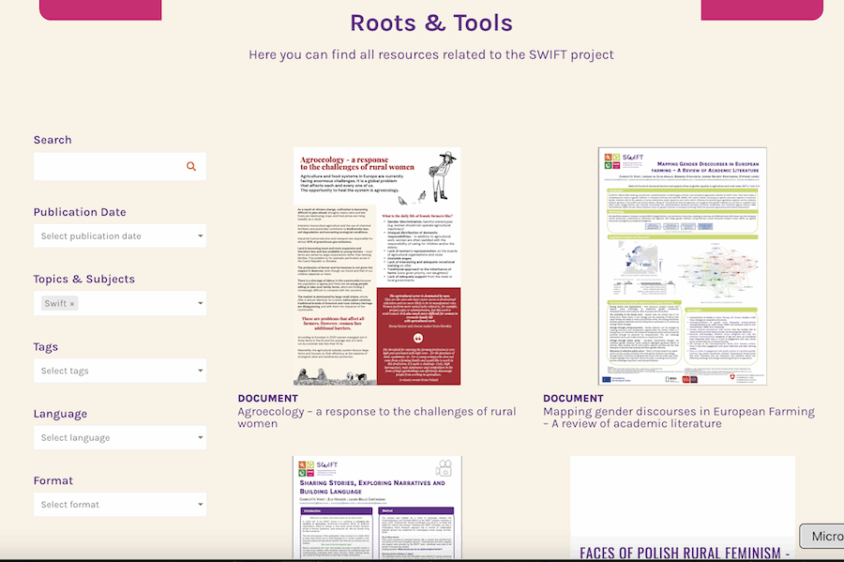The image size is (844, 562).
Task: Open the Sharing Stories, Exploring Narratives thumbnail
Action: [x=377, y=507]
